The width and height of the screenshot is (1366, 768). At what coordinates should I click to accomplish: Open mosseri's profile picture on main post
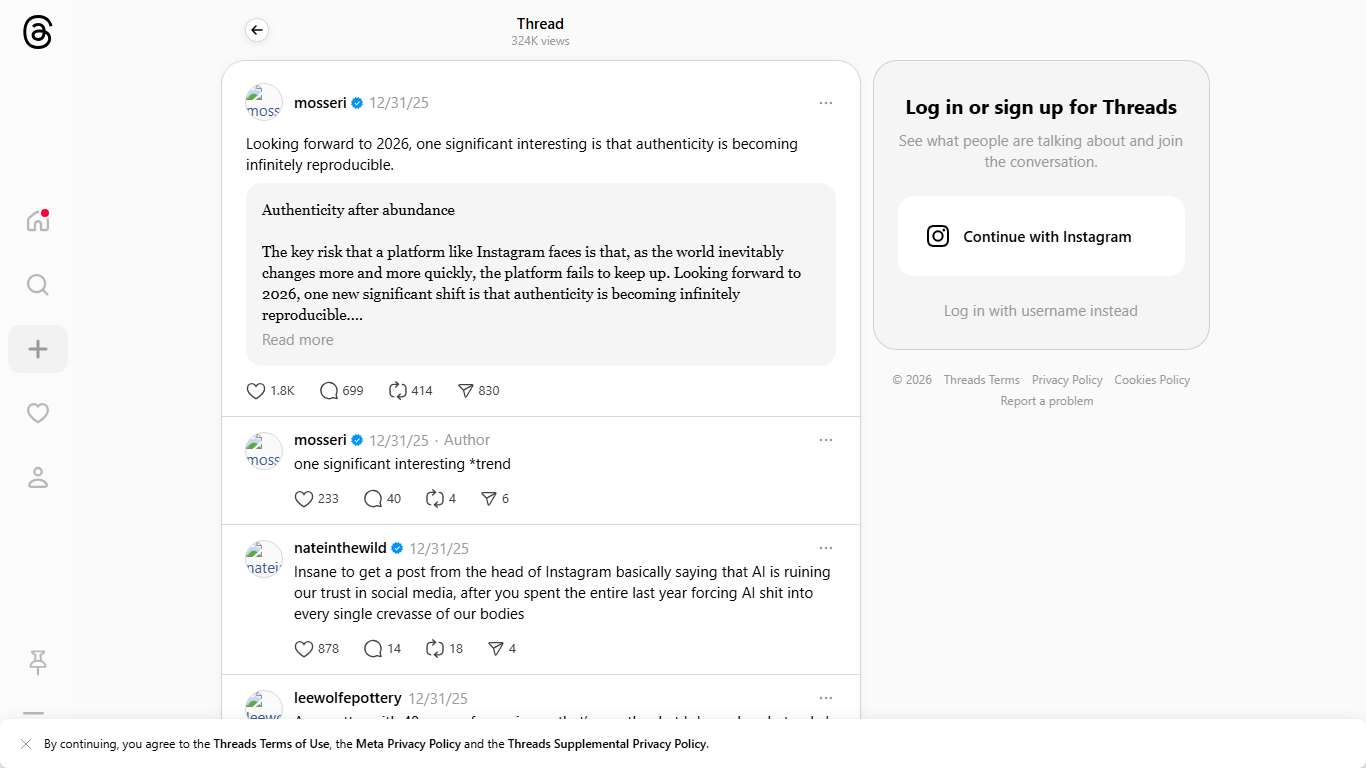pyautogui.click(x=264, y=102)
